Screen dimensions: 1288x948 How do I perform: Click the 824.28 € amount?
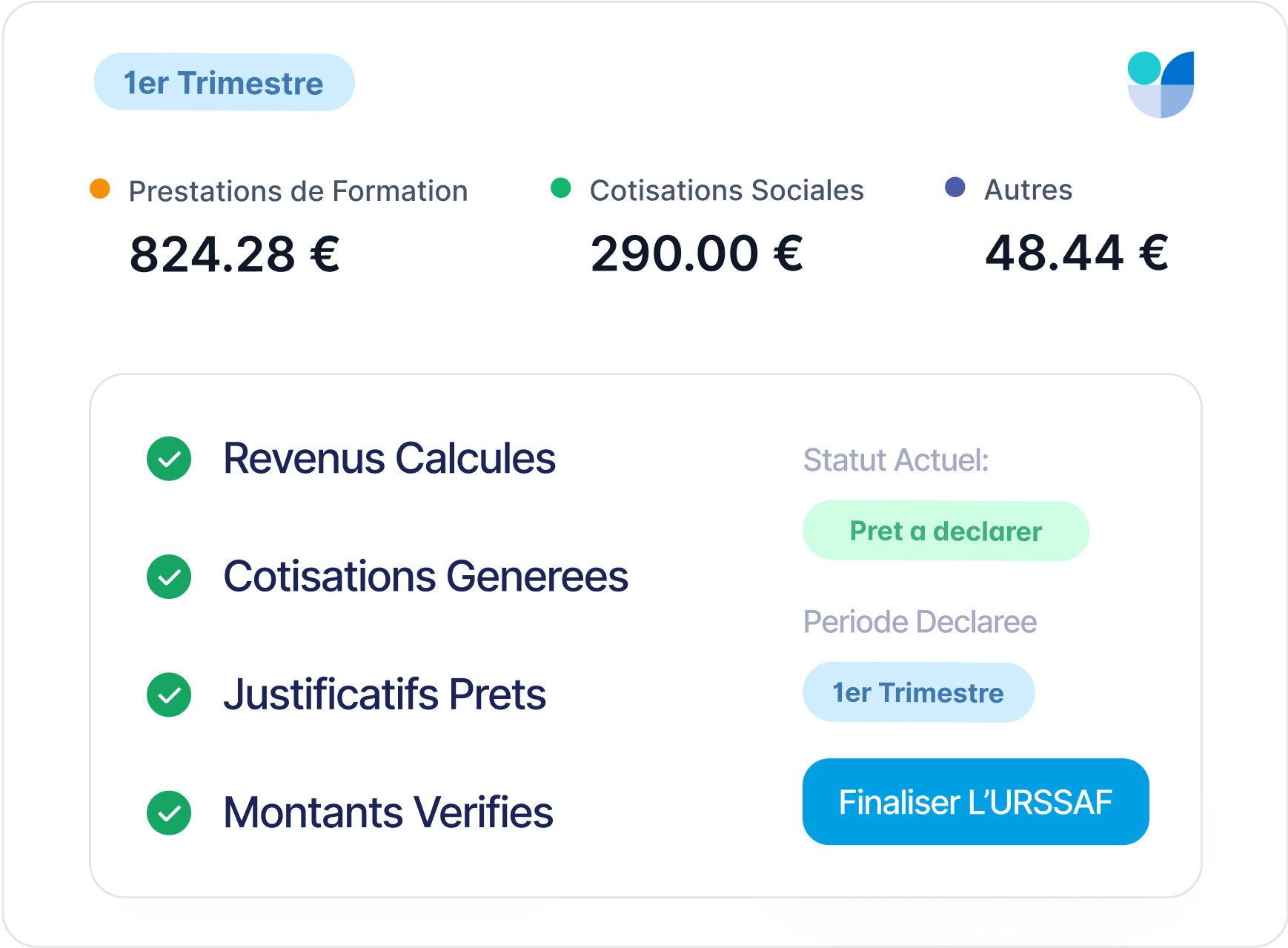234,254
